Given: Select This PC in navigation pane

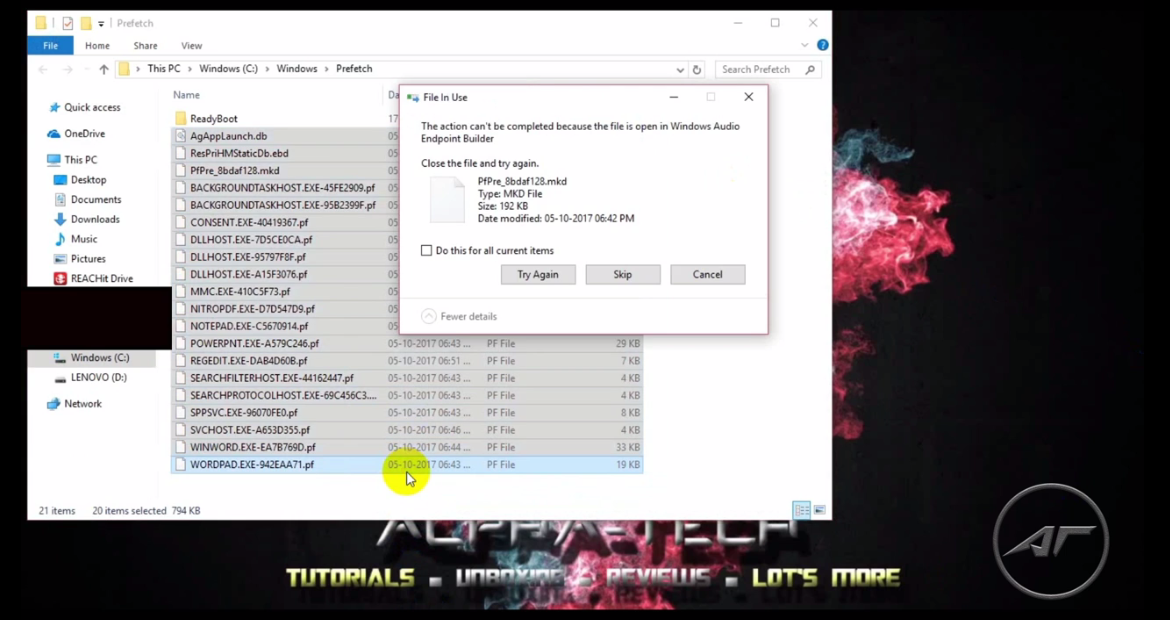Looking at the screenshot, I should pyautogui.click(x=81, y=160).
